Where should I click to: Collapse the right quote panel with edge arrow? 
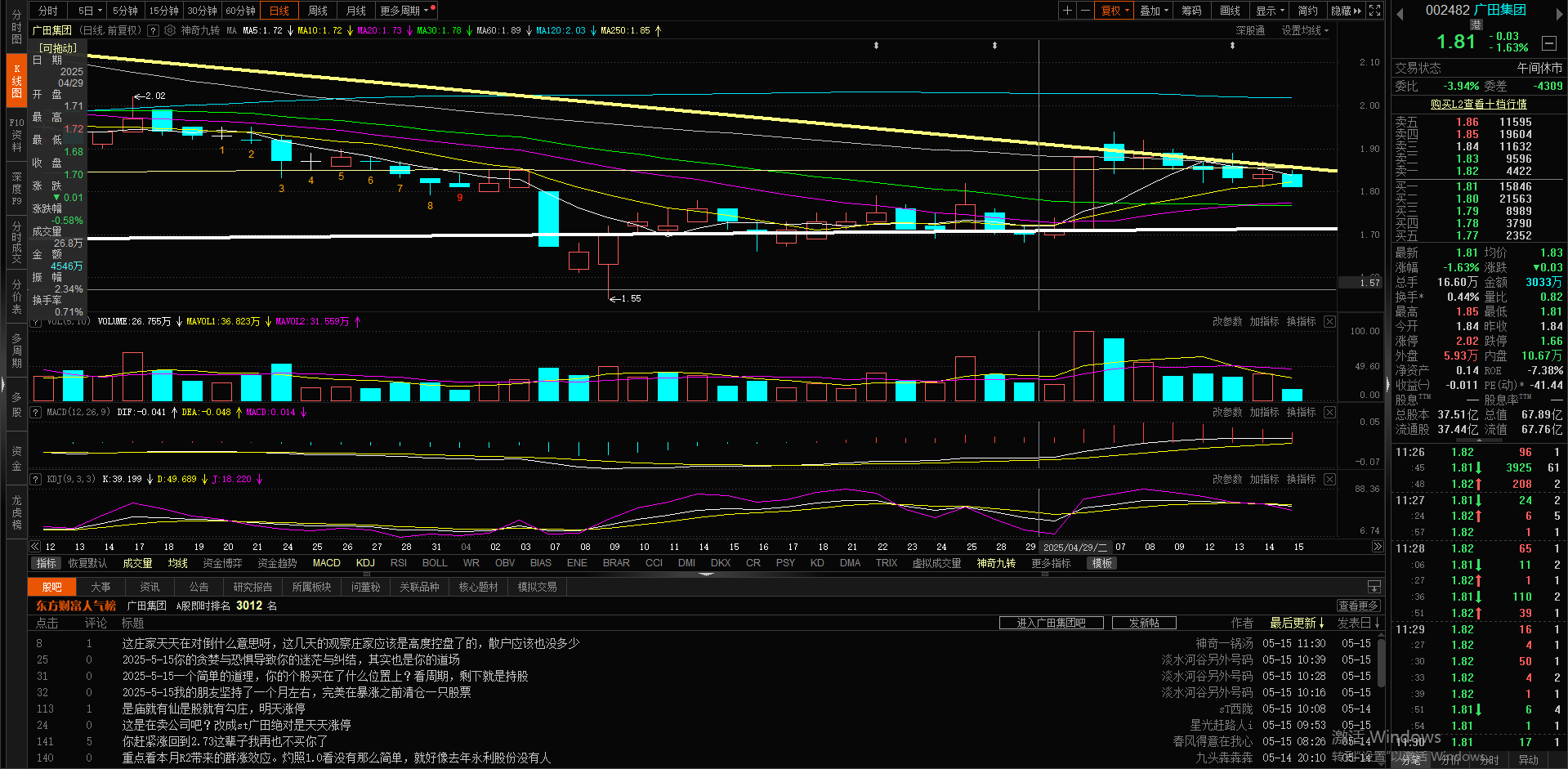pyautogui.click(x=1387, y=384)
